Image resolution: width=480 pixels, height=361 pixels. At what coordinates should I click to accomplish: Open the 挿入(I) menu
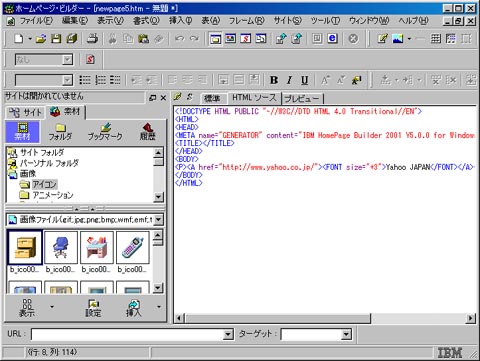[x=180, y=21]
